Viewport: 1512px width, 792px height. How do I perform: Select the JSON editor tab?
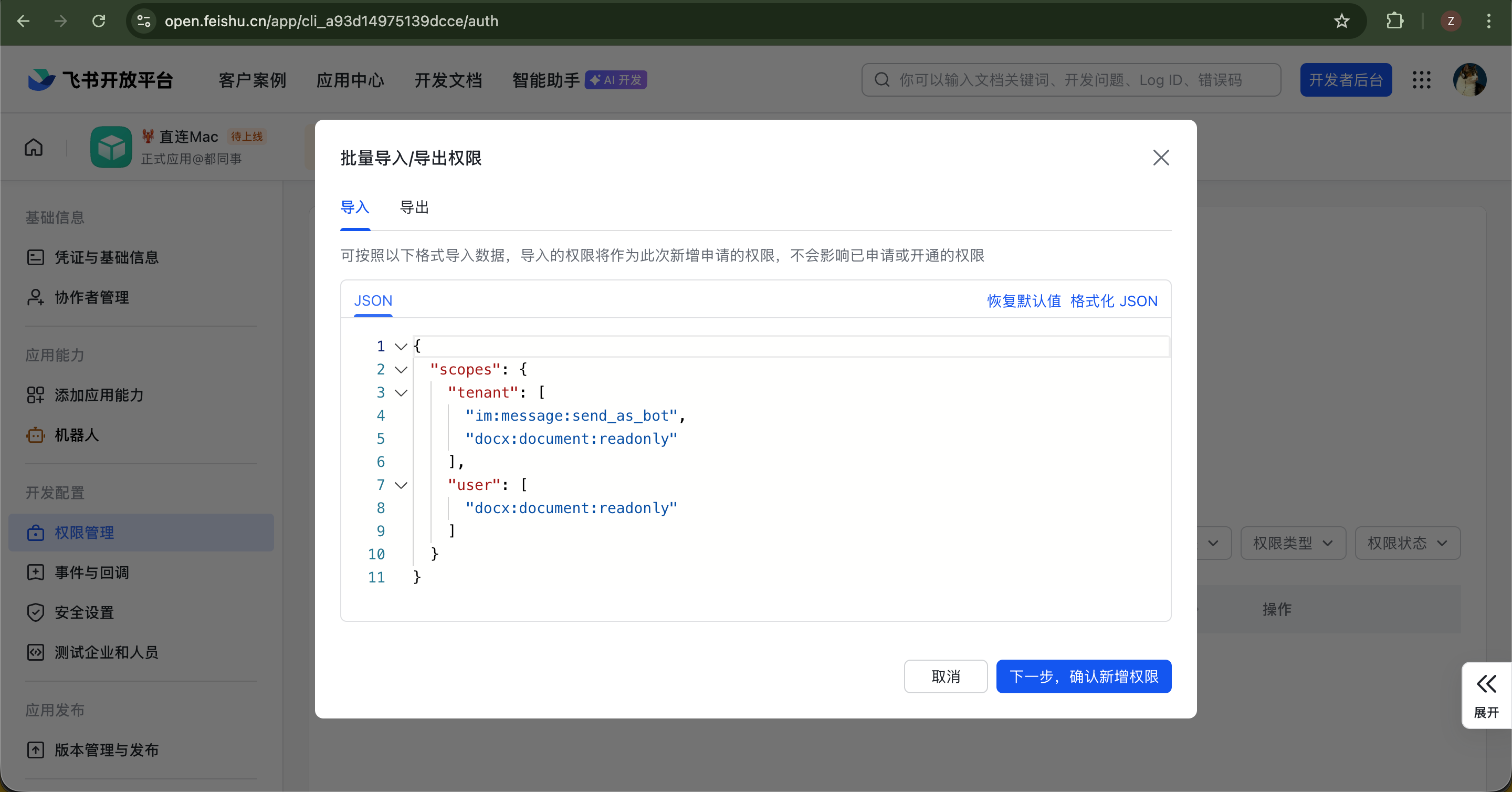(373, 300)
